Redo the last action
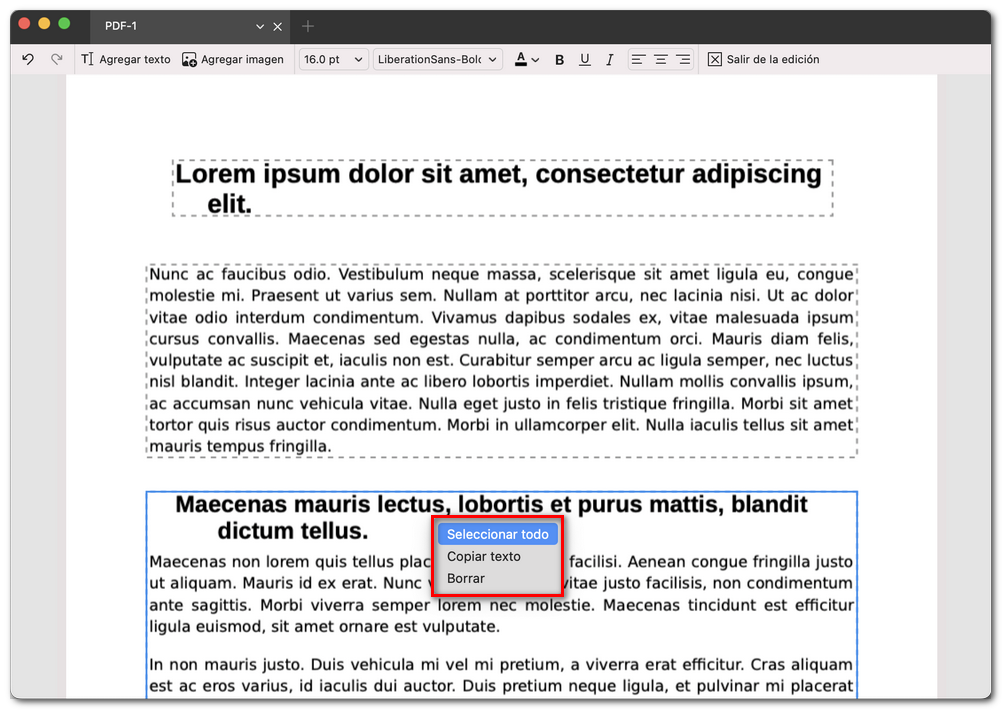Screen dimensions: 1002x710 click(x=56, y=59)
